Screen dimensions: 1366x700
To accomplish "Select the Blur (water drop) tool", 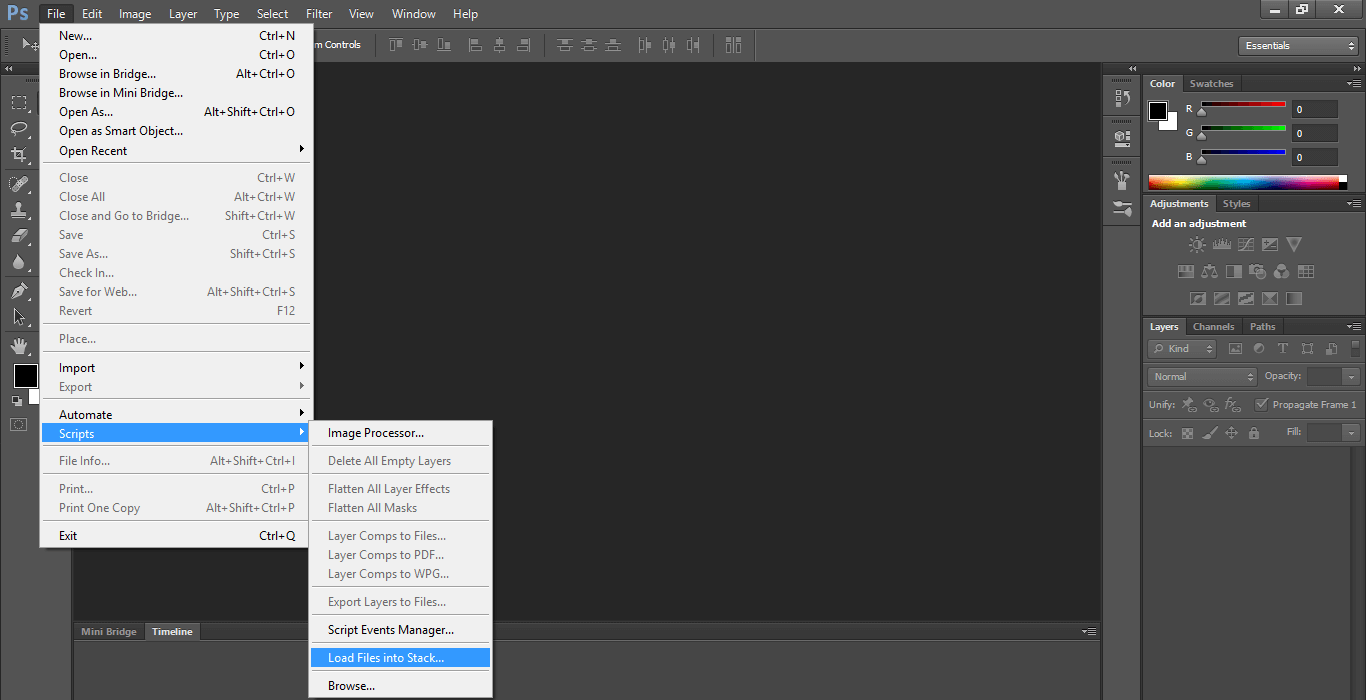I will [19, 262].
